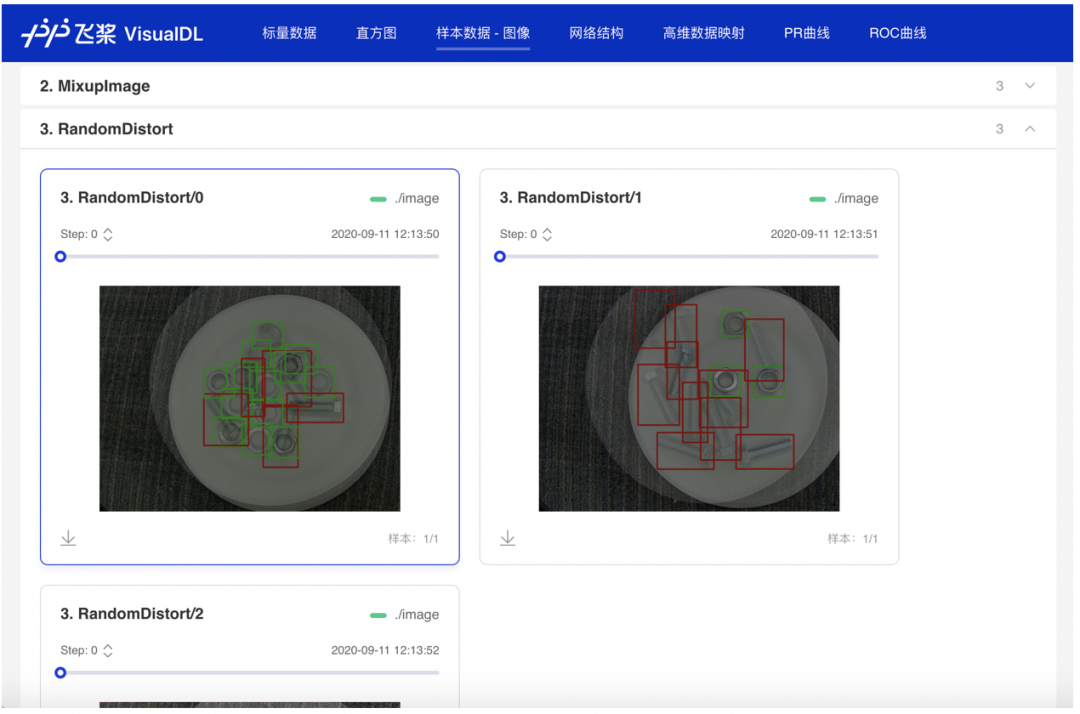The image size is (1080, 714).
Task: Open the ROC曲线 tab
Action: point(897,33)
